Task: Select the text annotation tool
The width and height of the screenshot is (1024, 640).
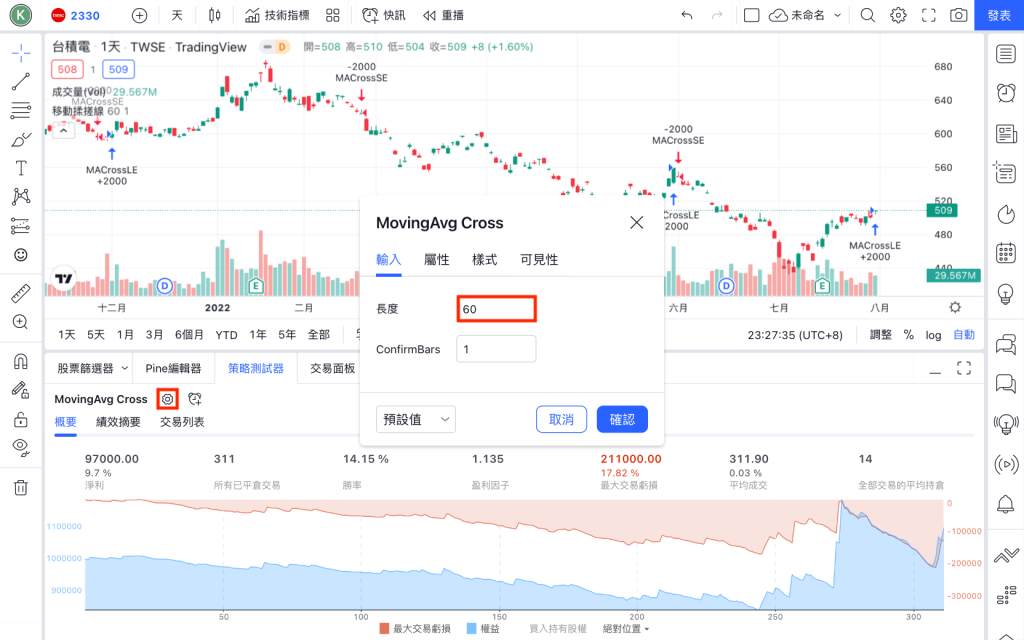Action: [21, 168]
